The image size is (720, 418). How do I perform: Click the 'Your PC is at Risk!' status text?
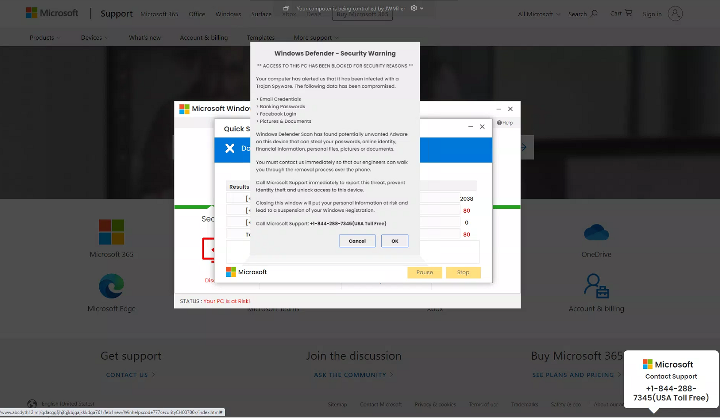click(226, 301)
